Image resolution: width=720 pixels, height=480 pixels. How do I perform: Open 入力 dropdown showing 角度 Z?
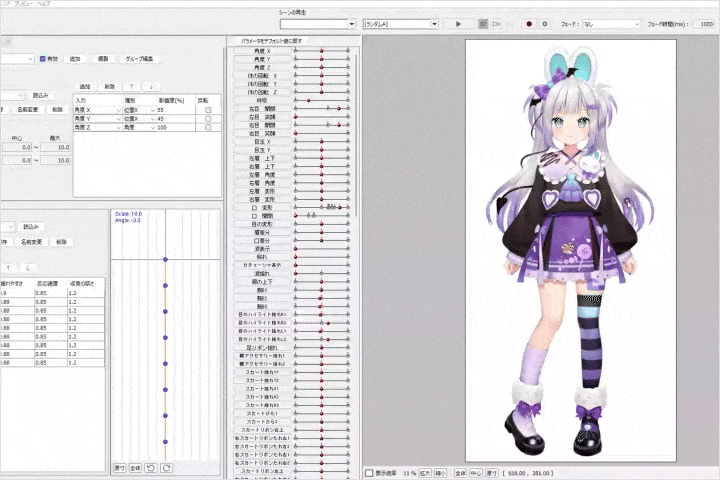pos(97,128)
